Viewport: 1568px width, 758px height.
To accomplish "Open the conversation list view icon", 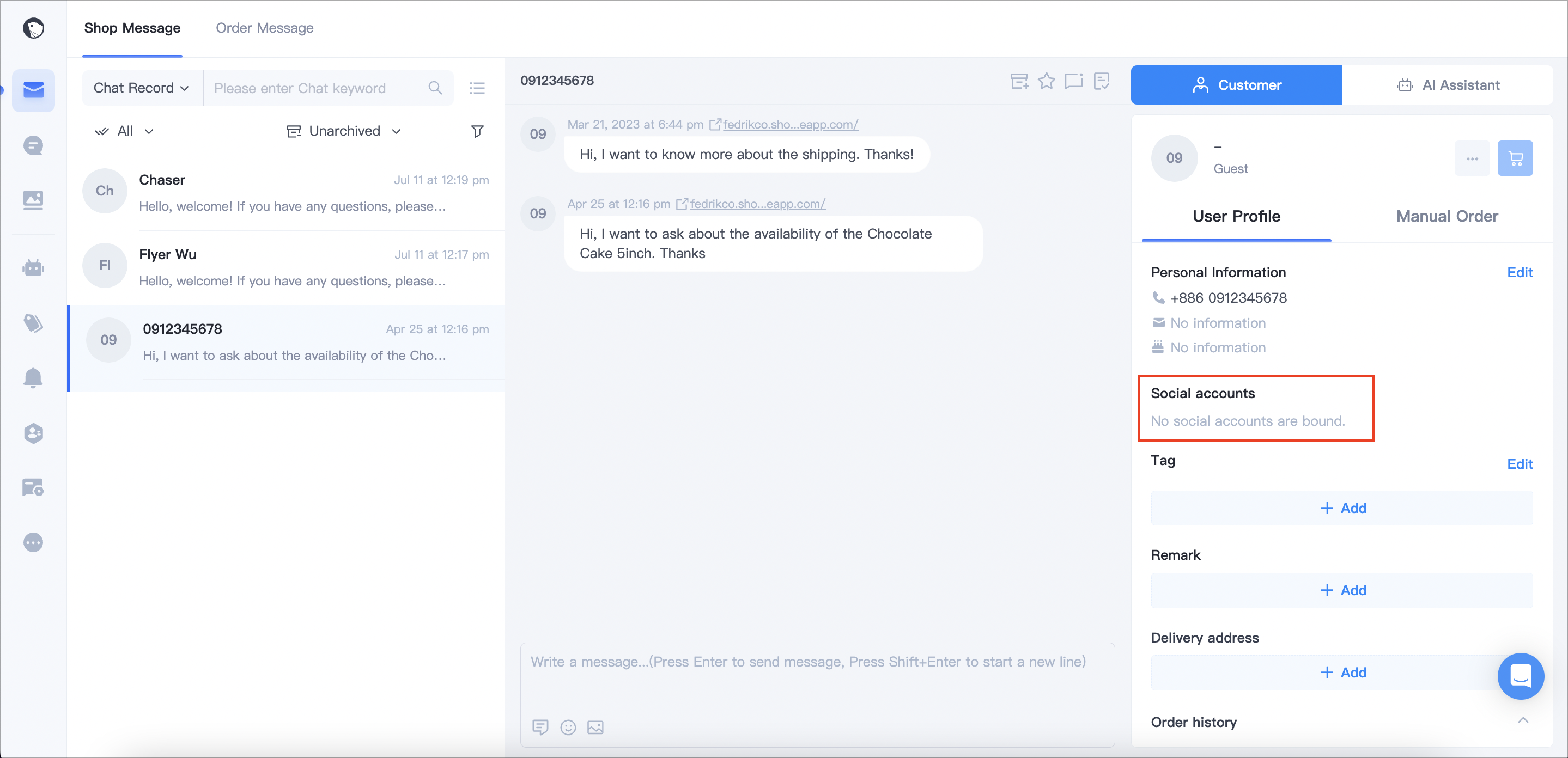I will click(x=477, y=88).
